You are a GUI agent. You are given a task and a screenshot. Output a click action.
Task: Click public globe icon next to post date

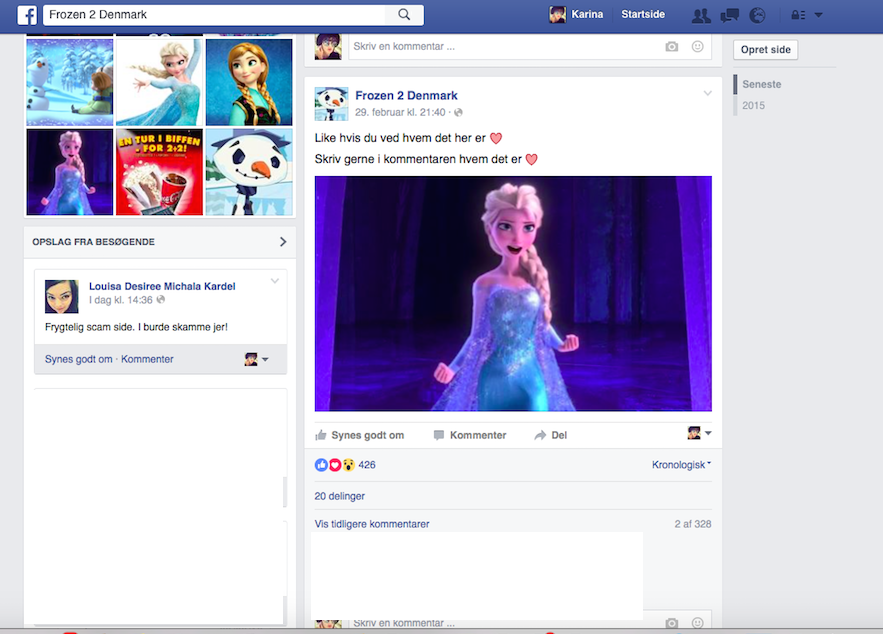[x=458, y=113]
